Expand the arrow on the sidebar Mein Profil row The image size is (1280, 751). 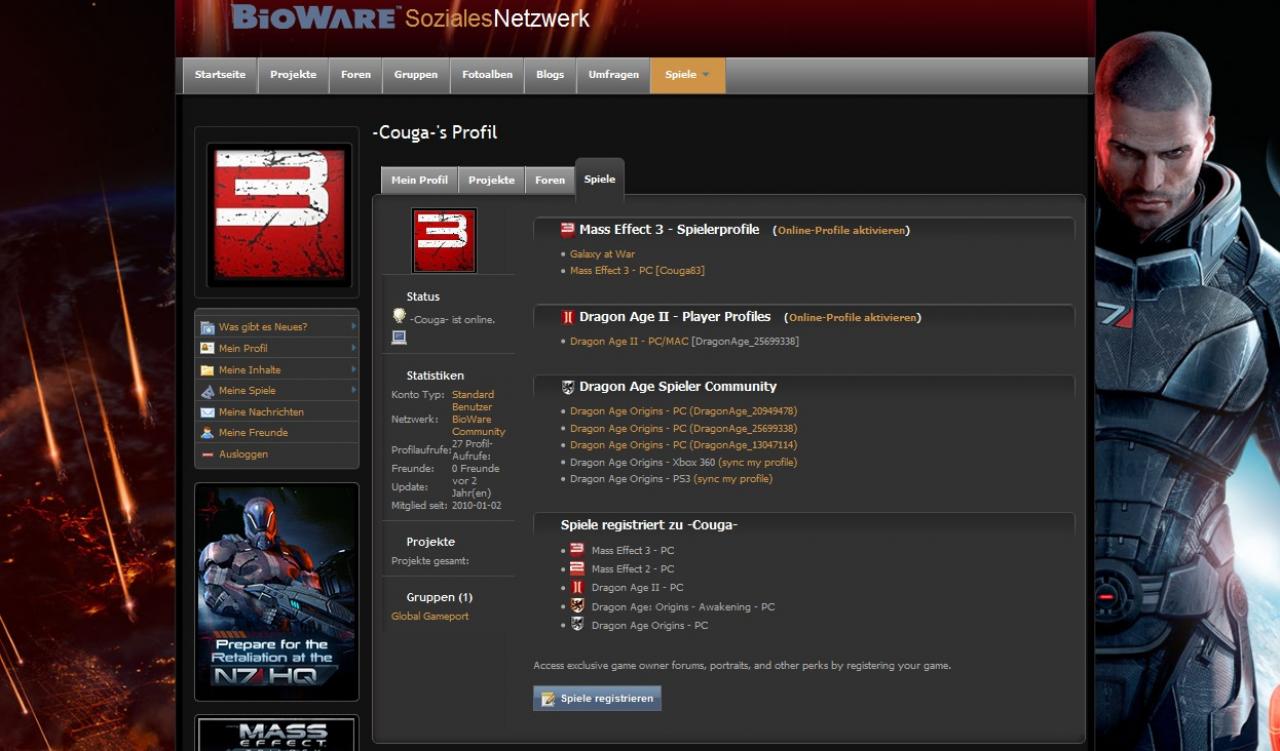click(x=354, y=348)
